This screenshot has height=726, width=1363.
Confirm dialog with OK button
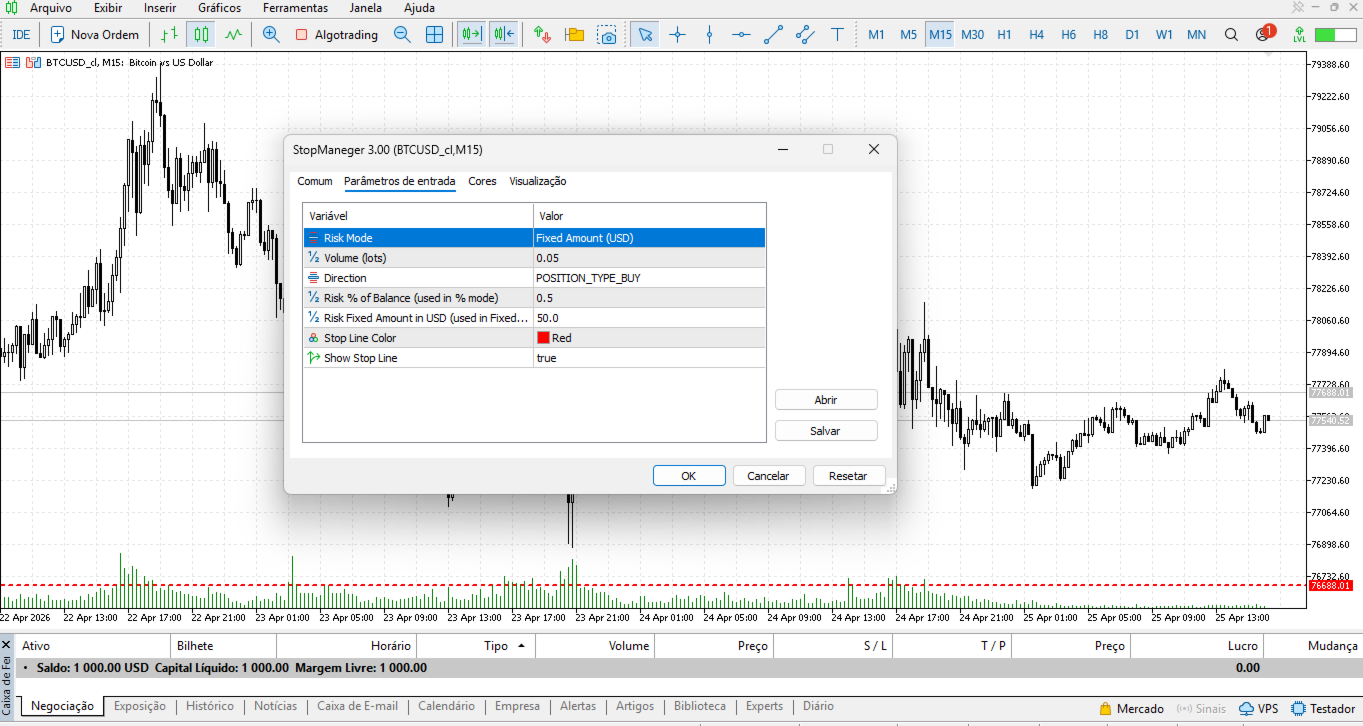point(689,476)
